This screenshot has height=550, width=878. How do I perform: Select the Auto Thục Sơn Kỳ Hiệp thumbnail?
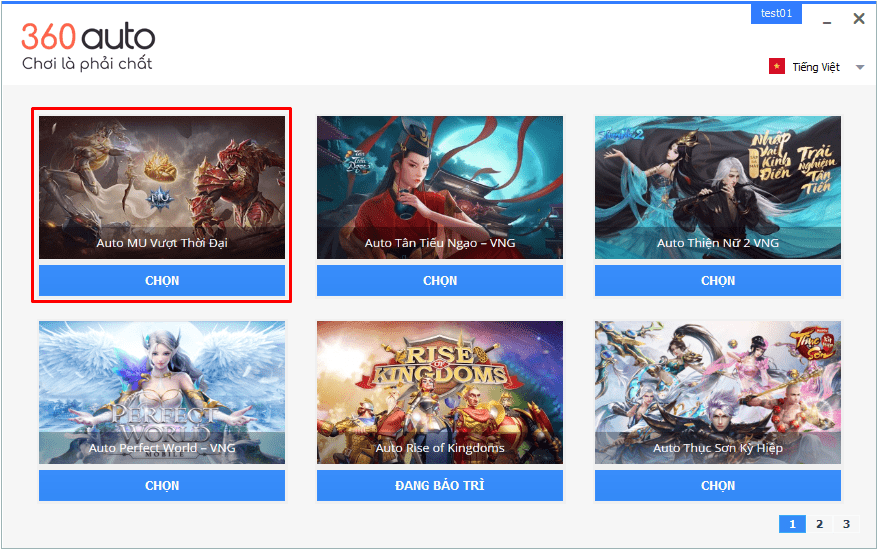click(x=718, y=392)
